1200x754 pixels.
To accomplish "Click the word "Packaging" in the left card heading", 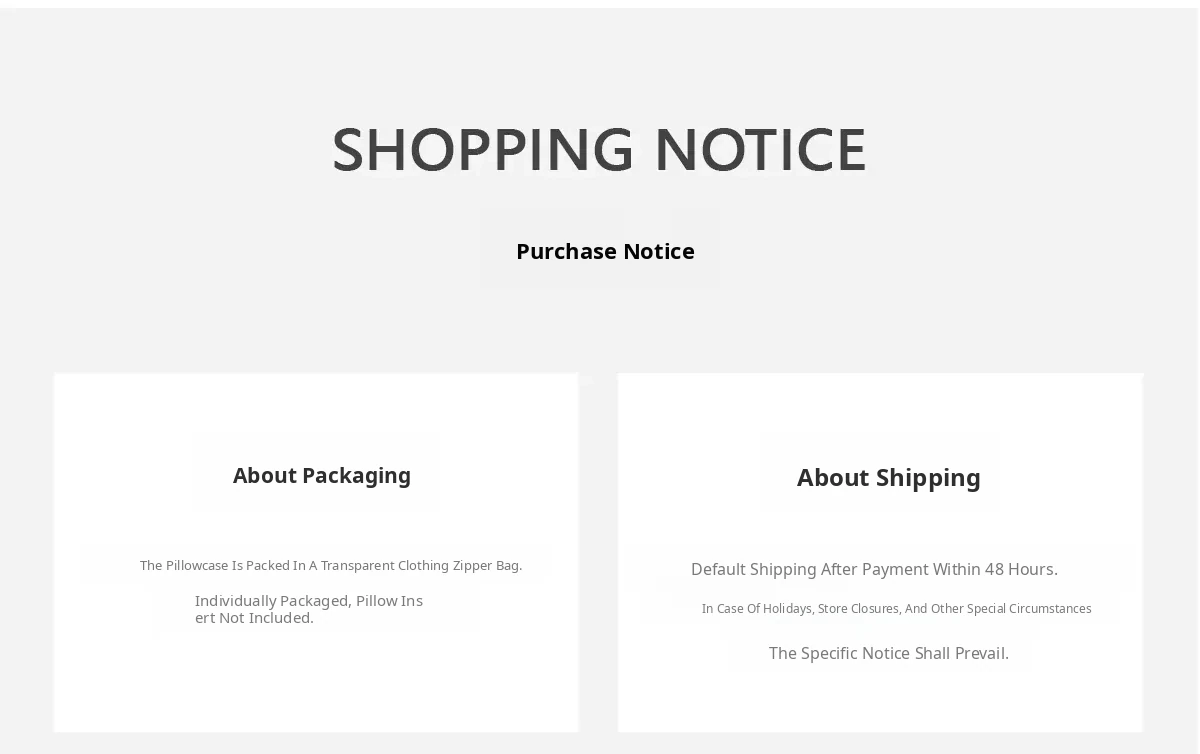I will pos(356,476).
